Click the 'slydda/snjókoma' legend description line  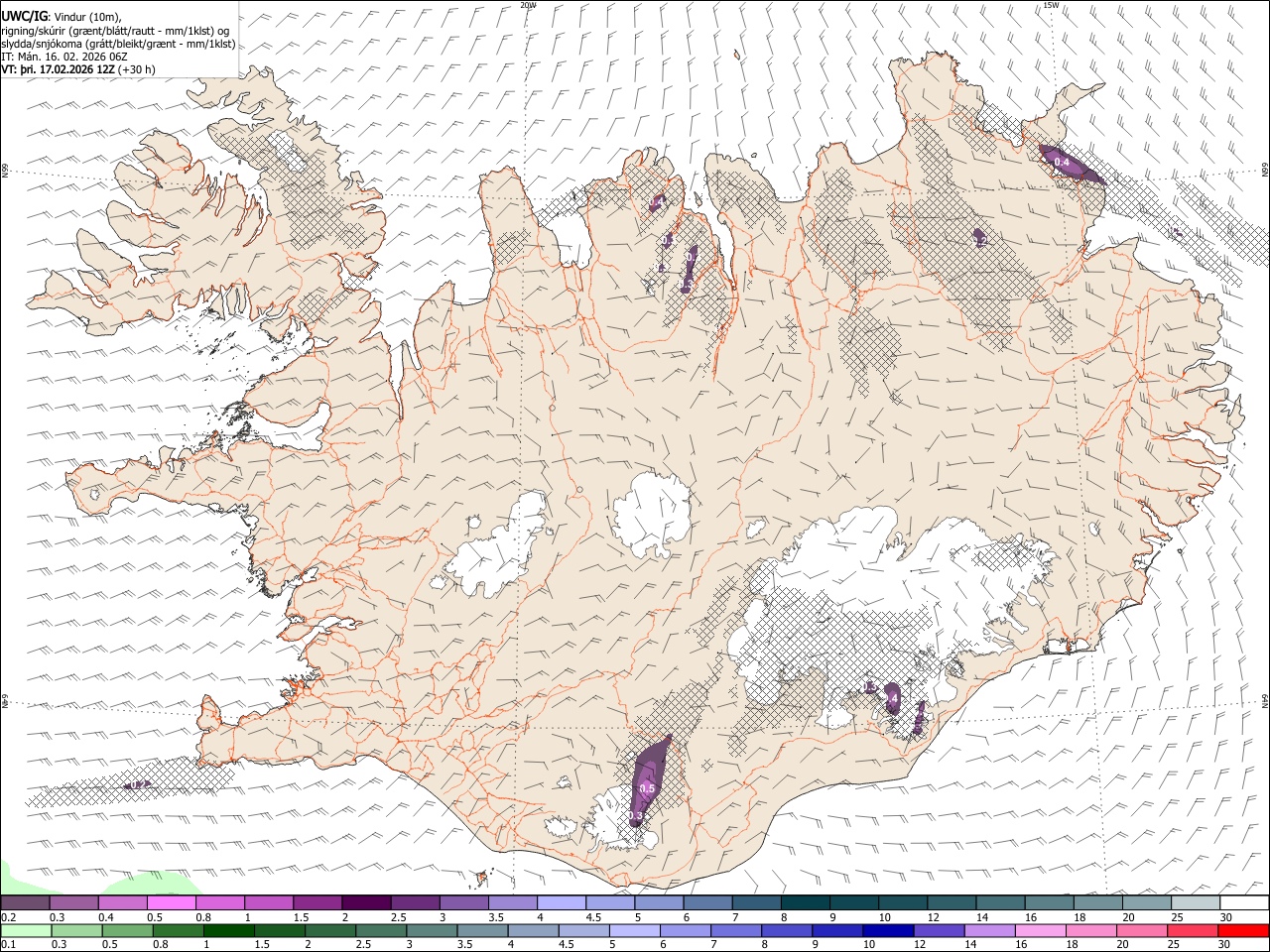coord(118,44)
